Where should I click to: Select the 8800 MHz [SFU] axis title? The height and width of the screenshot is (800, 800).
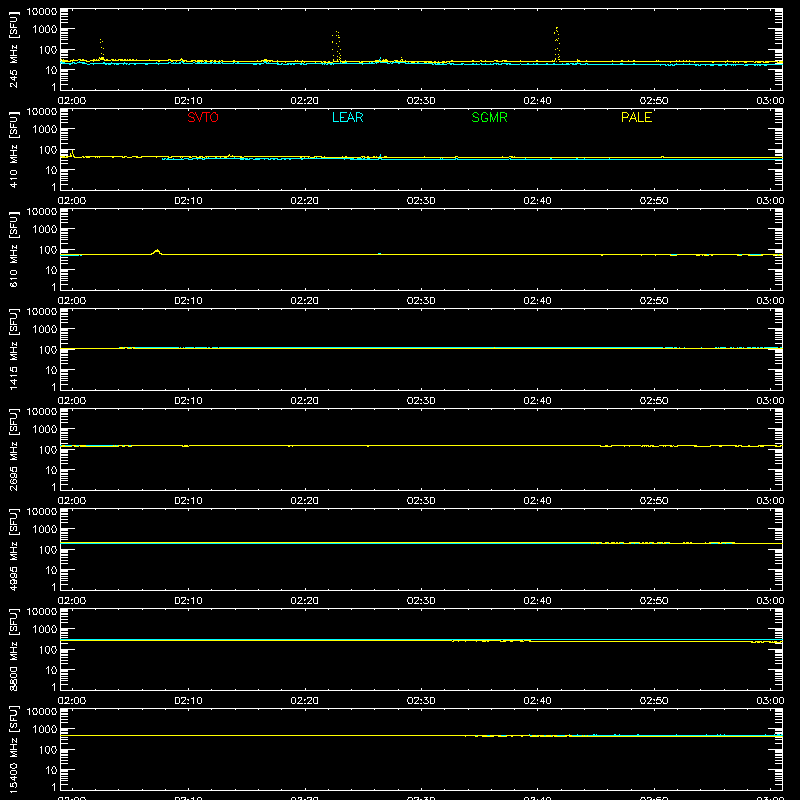click(x=14, y=649)
